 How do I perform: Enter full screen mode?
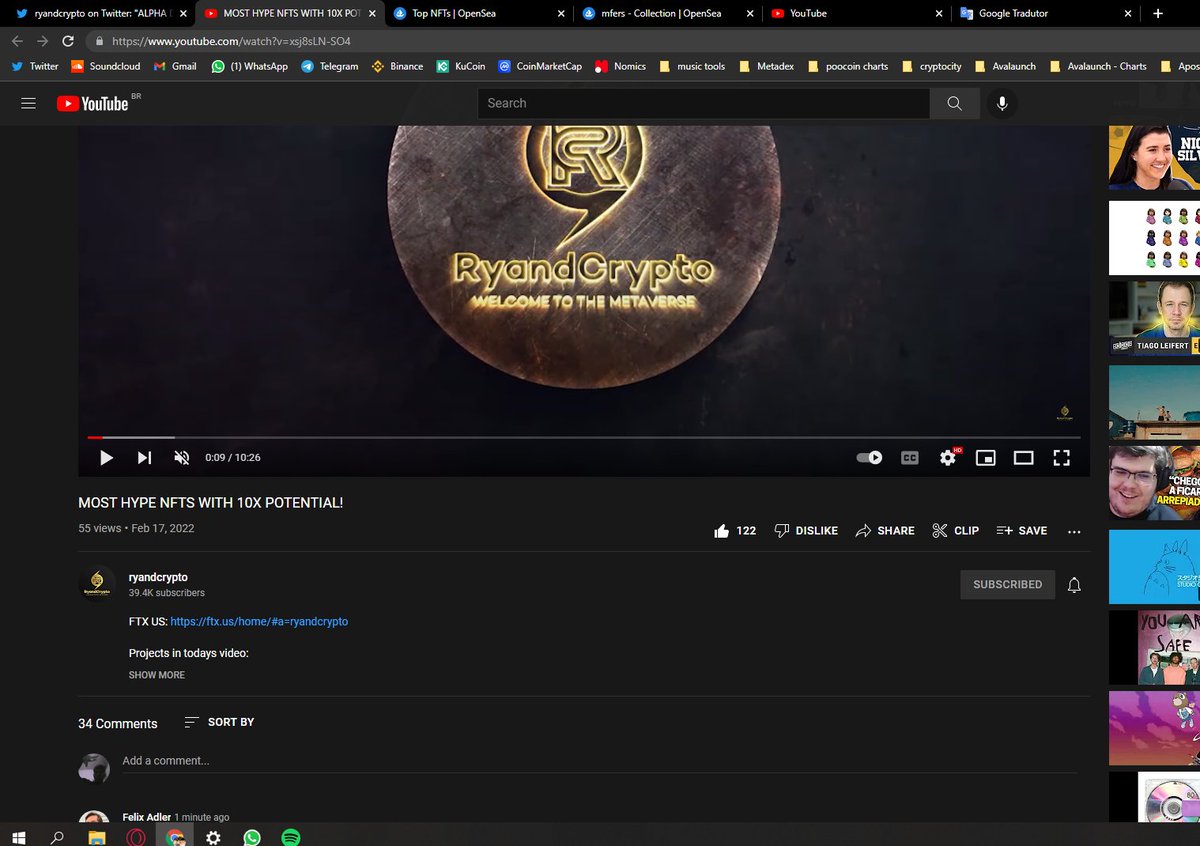click(x=1061, y=457)
